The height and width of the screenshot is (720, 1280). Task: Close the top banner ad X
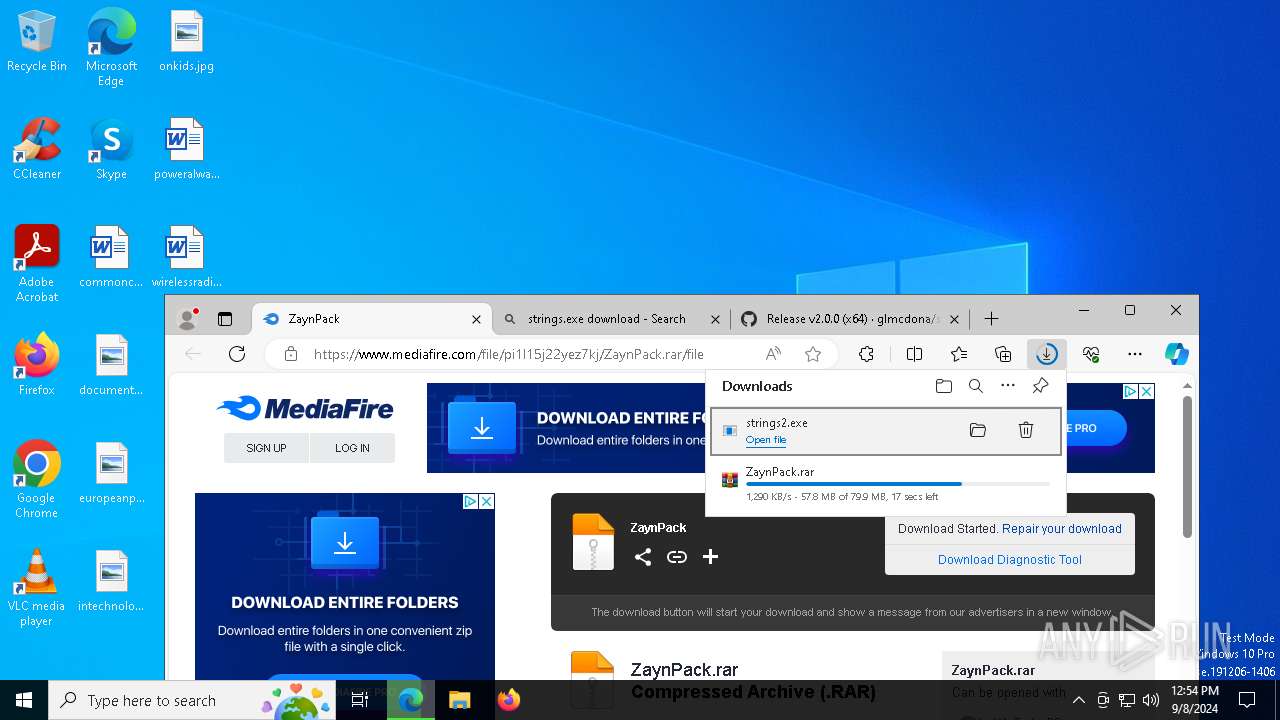click(x=1147, y=392)
